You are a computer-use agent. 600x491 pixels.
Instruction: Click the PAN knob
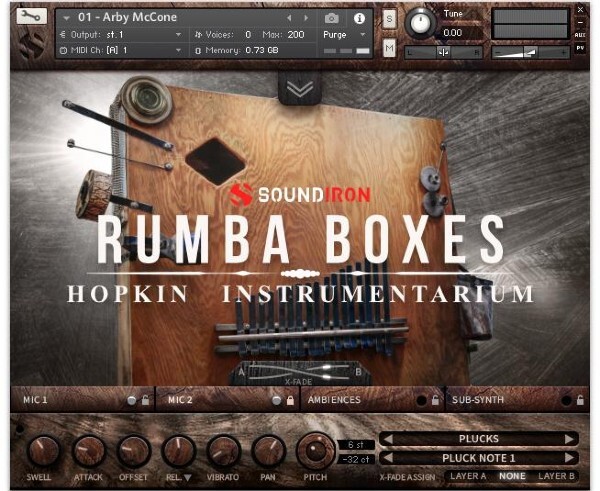[x=268, y=452]
